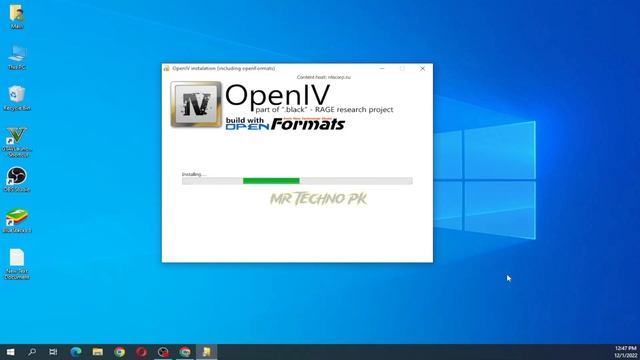This screenshot has height=360, width=640.
Task: Open File Explorer from taskbar
Action: [98, 352]
